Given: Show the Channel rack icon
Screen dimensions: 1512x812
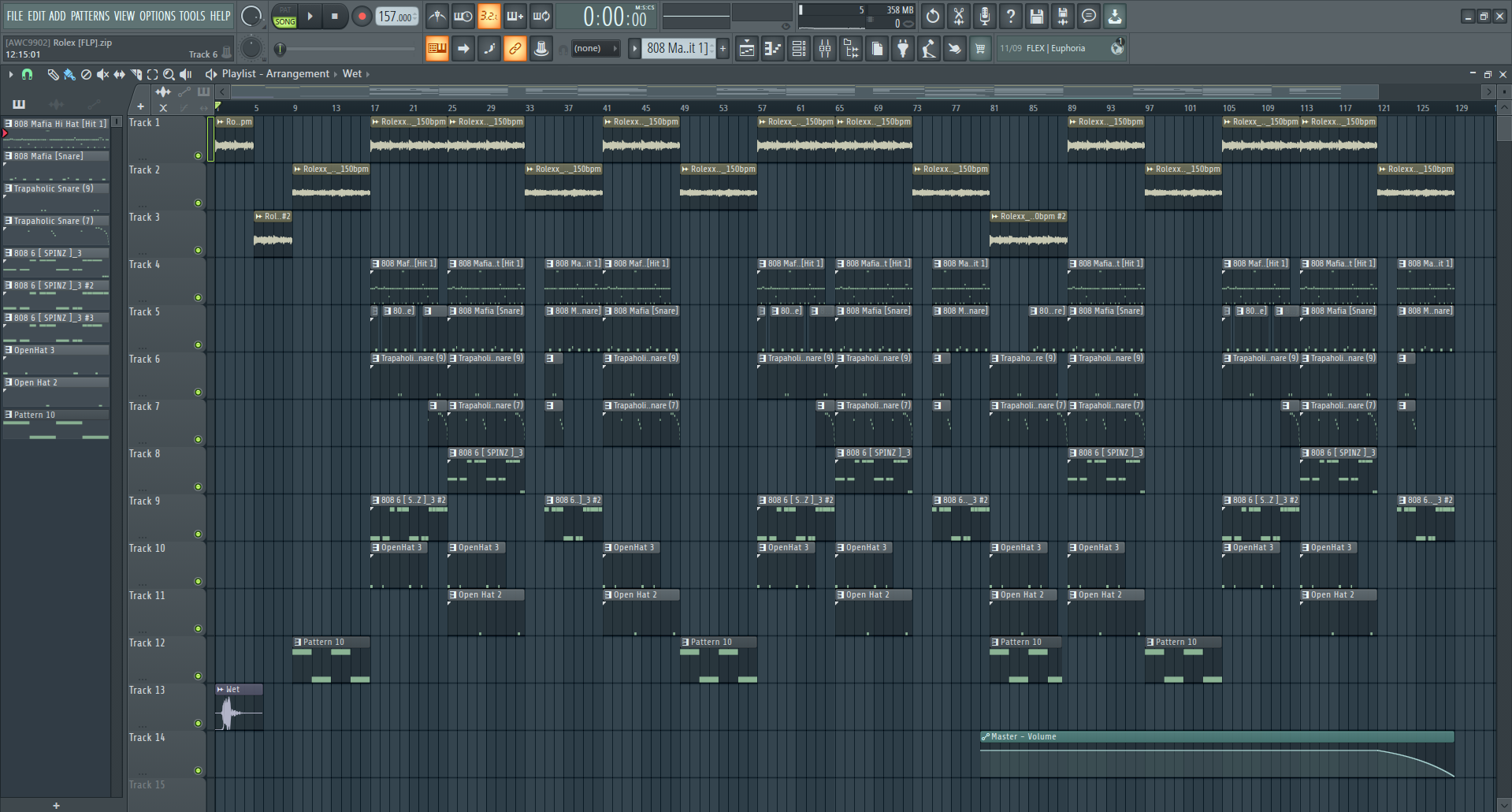Looking at the screenshot, I should 799,49.
